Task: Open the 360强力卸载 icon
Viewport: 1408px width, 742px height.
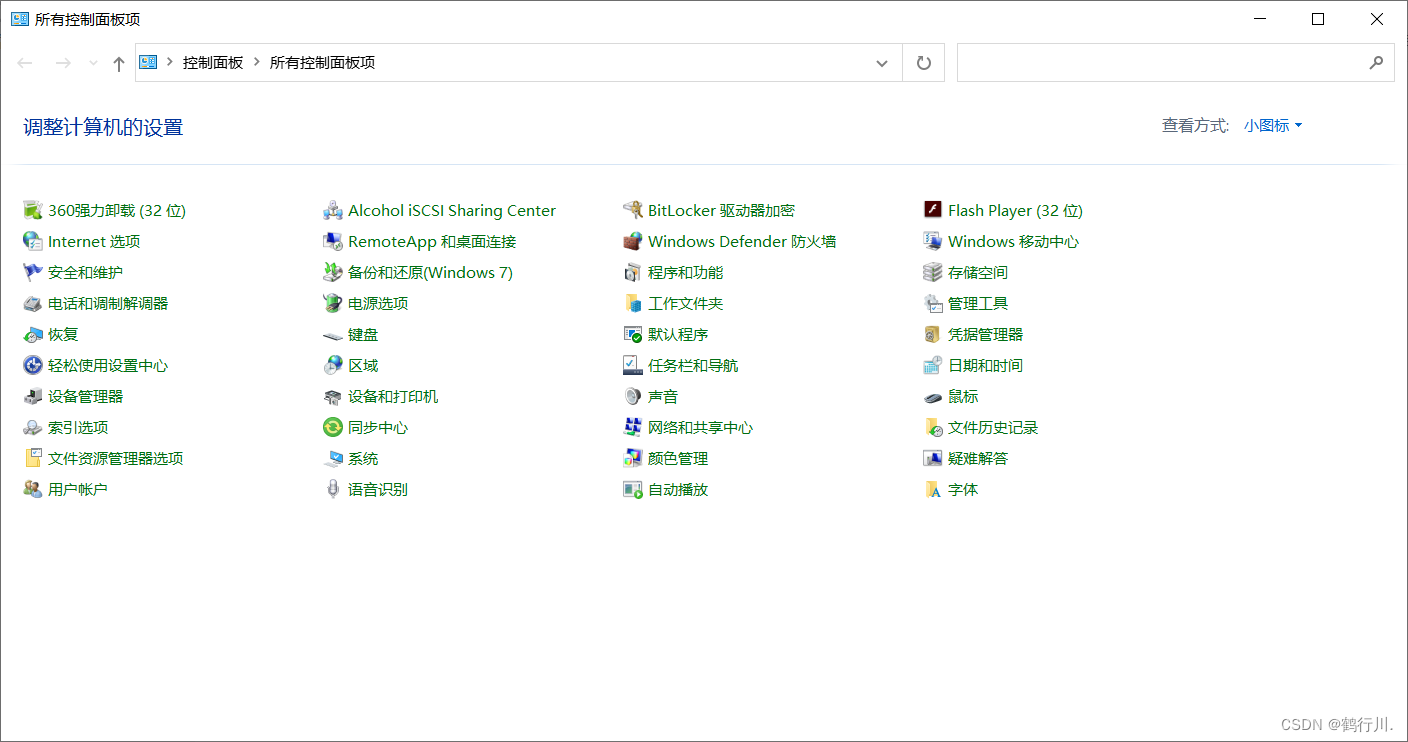Action: [x=32, y=210]
